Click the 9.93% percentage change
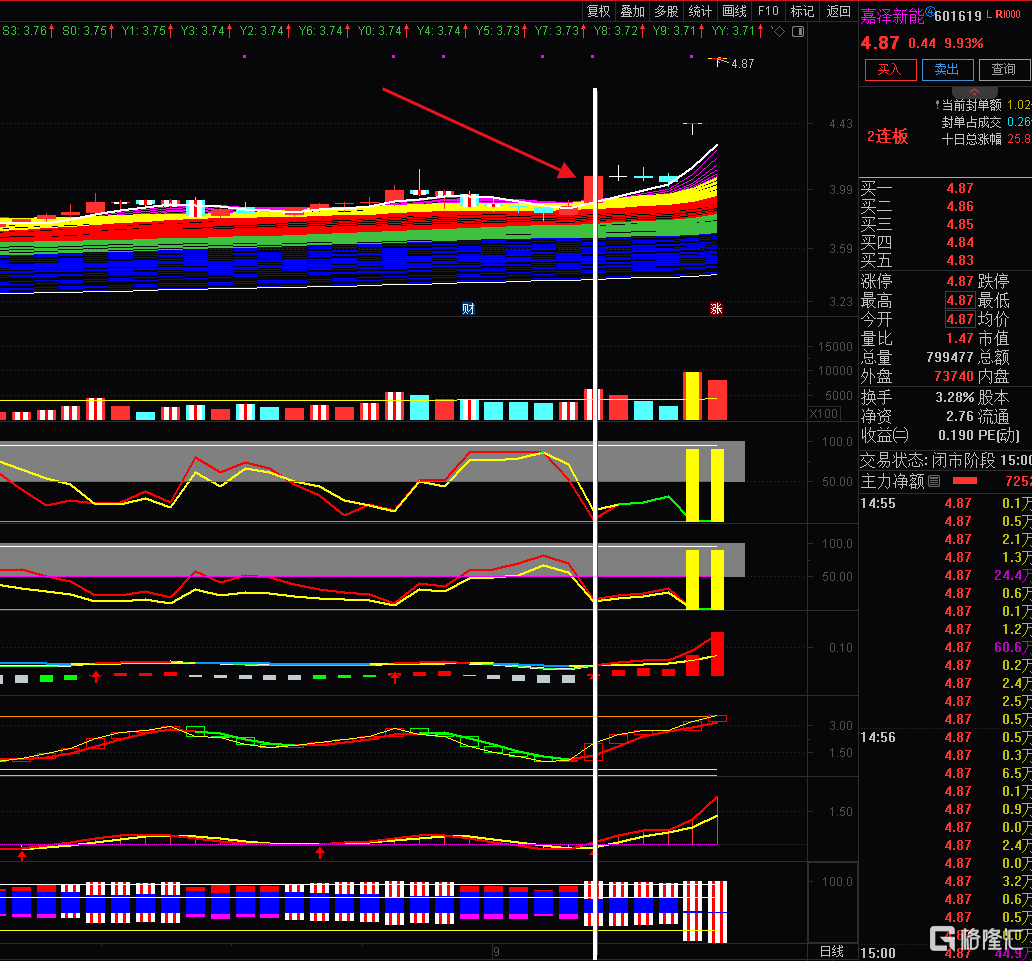The image size is (1032, 961). (964, 43)
